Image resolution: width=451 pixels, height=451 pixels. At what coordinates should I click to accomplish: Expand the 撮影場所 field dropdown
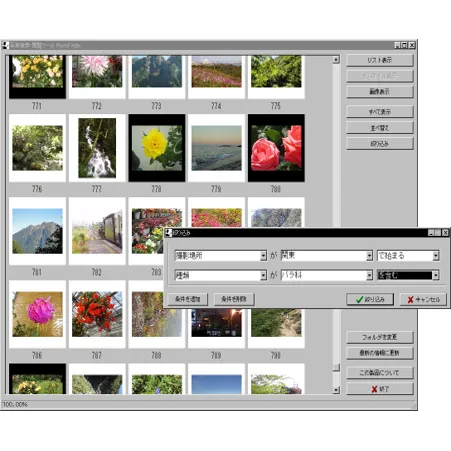pos(263,256)
